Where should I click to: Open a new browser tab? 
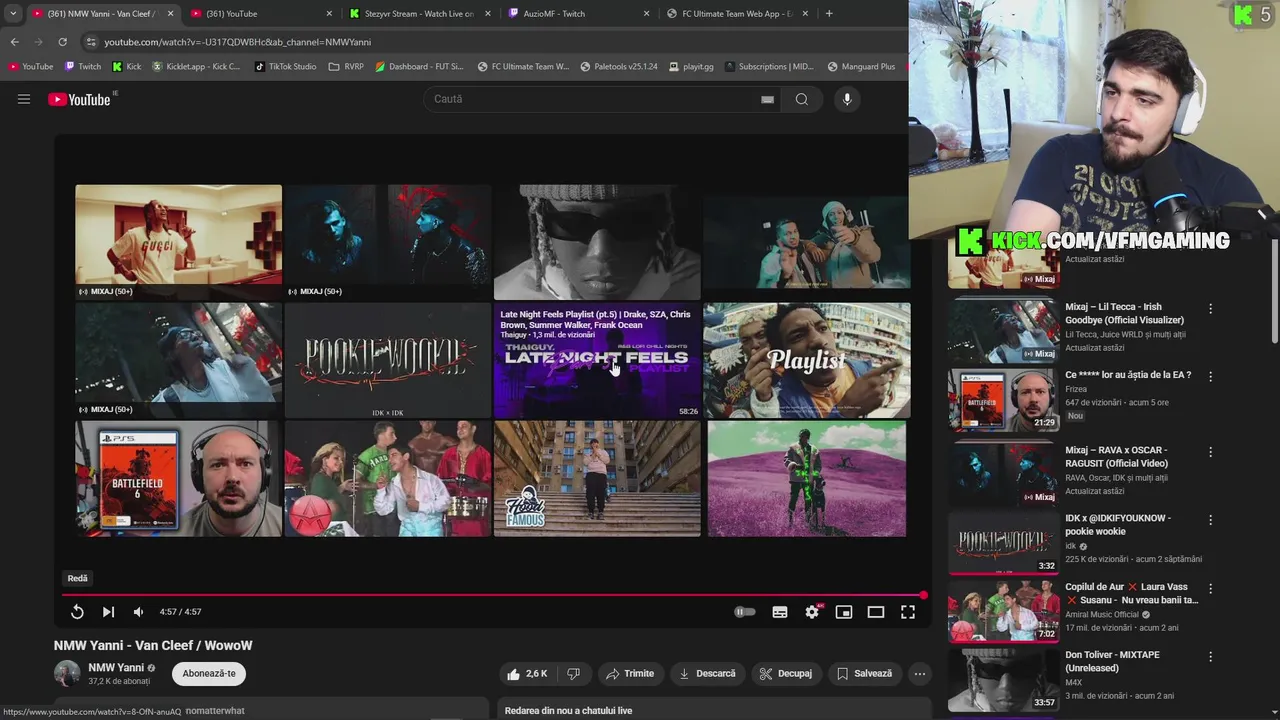[x=829, y=14]
